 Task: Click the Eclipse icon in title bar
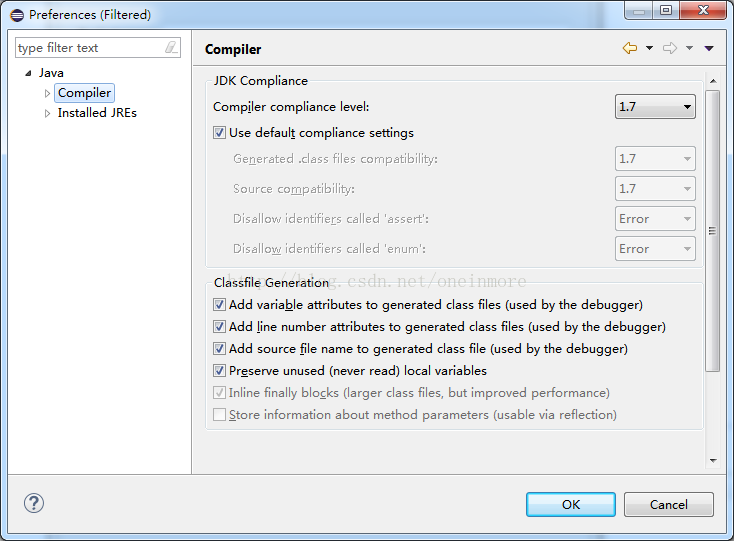pos(16,14)
